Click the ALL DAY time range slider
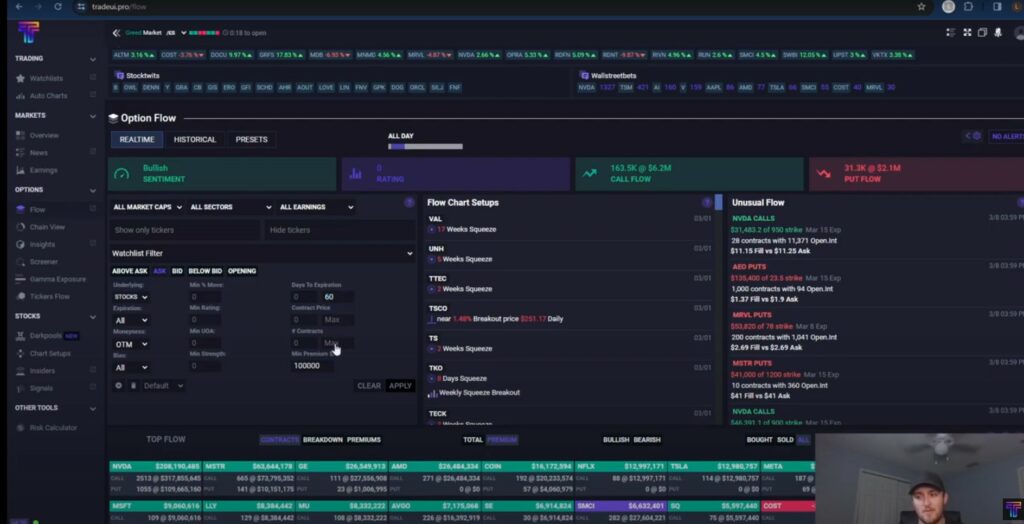1024x524 pixels. coord(425,146)
